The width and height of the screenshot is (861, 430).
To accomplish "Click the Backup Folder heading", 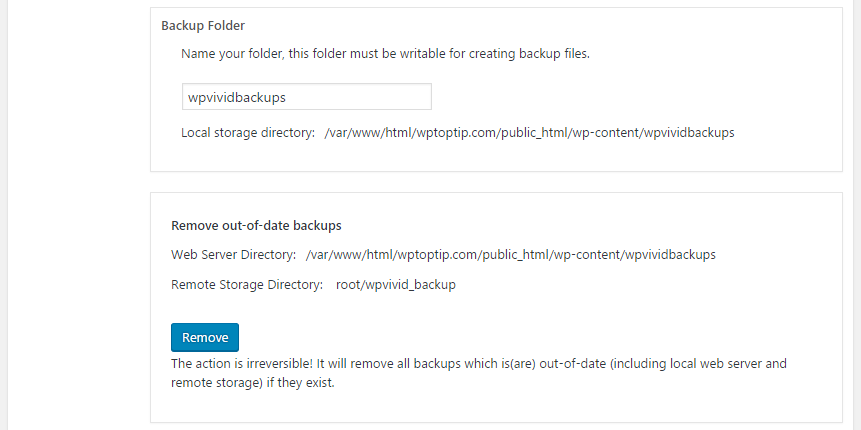I will click(203, 25).
